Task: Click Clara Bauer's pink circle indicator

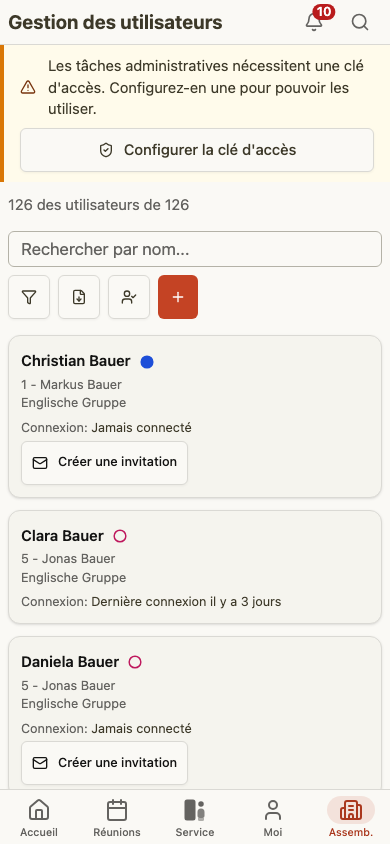Action: [120, 536]
